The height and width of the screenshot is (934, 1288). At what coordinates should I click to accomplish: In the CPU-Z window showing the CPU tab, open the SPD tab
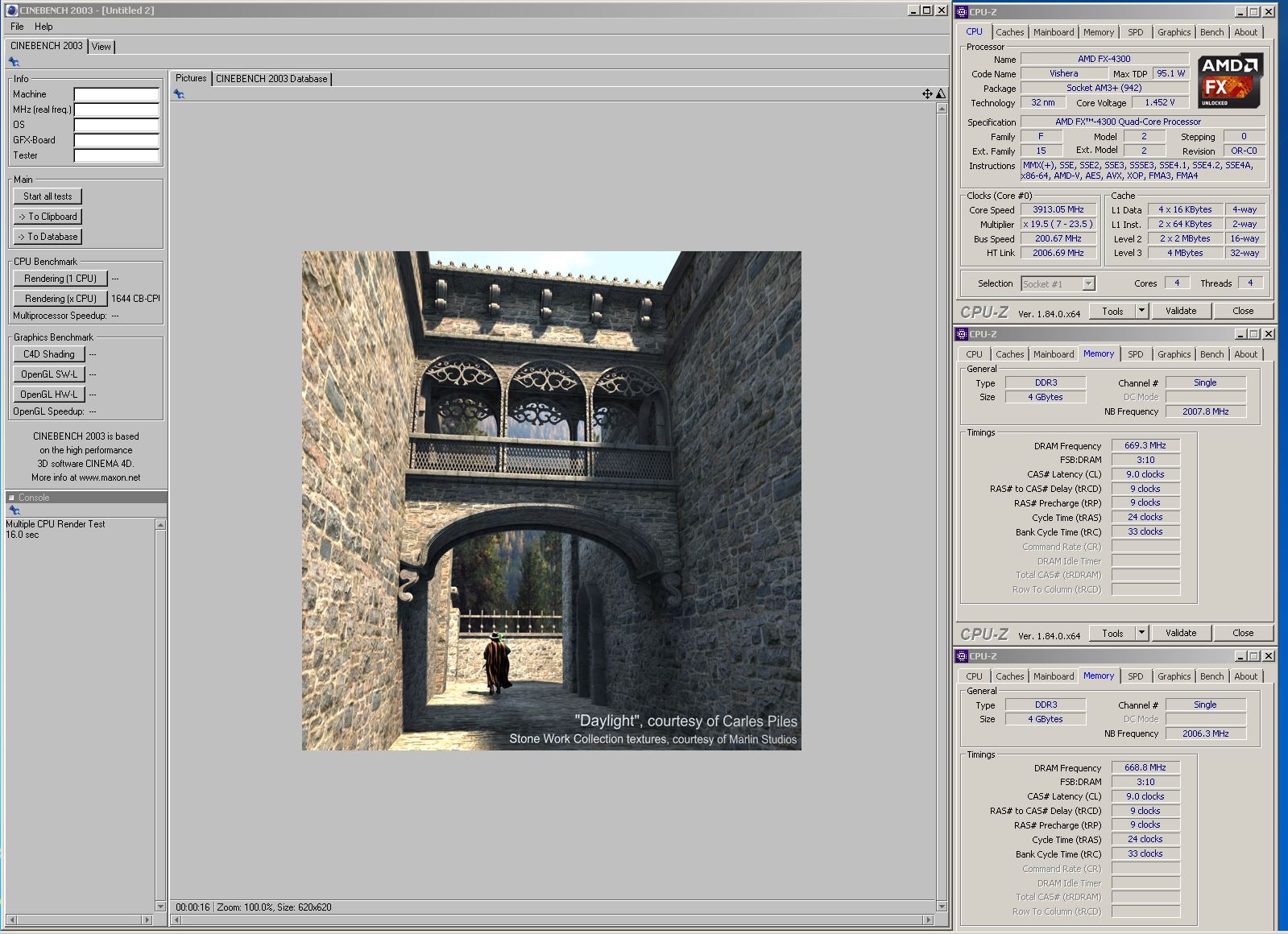pyautogui.click(x=1136, y=32)
